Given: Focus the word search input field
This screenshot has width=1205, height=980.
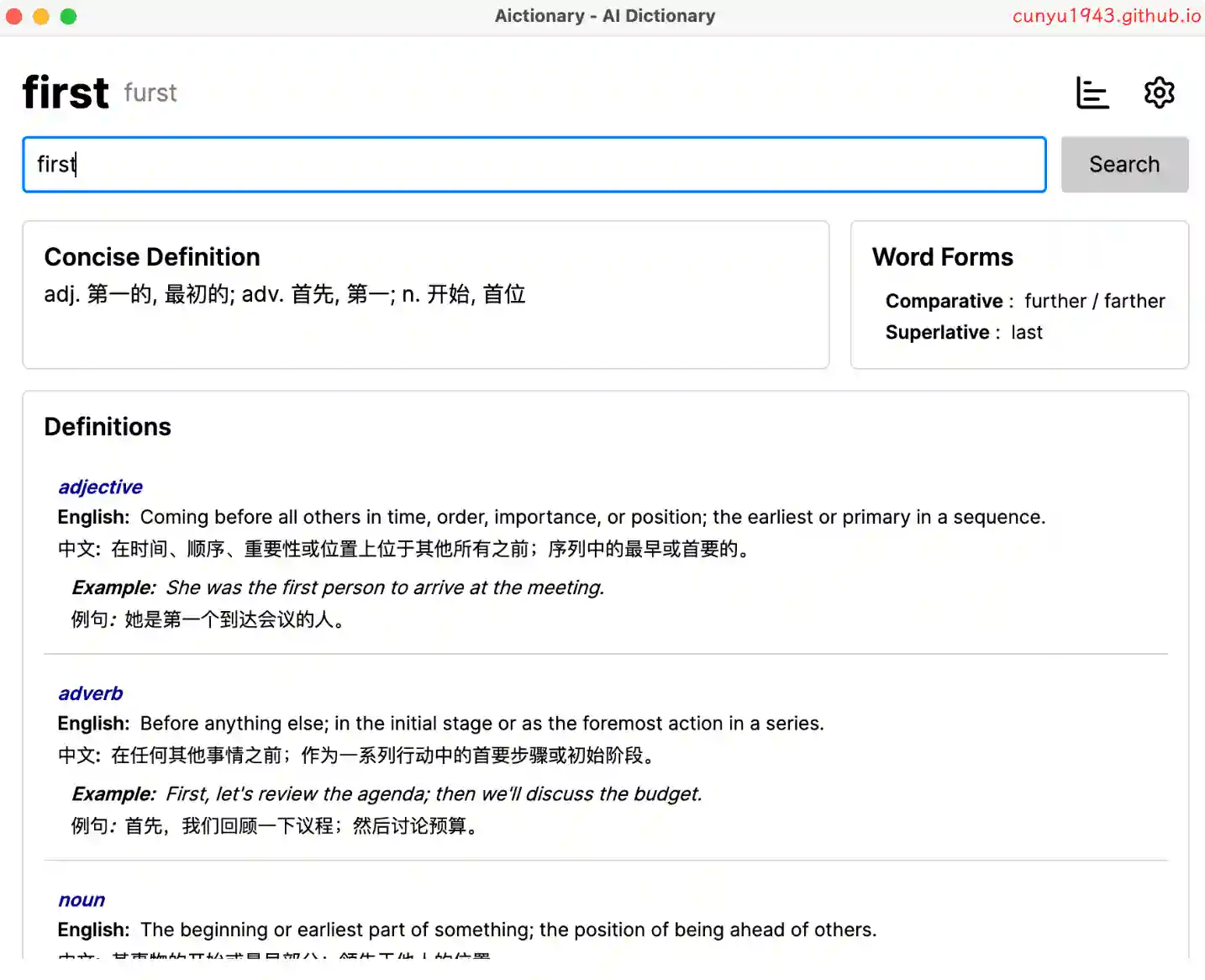Looking at the screenshot, I should pos(534,165).
